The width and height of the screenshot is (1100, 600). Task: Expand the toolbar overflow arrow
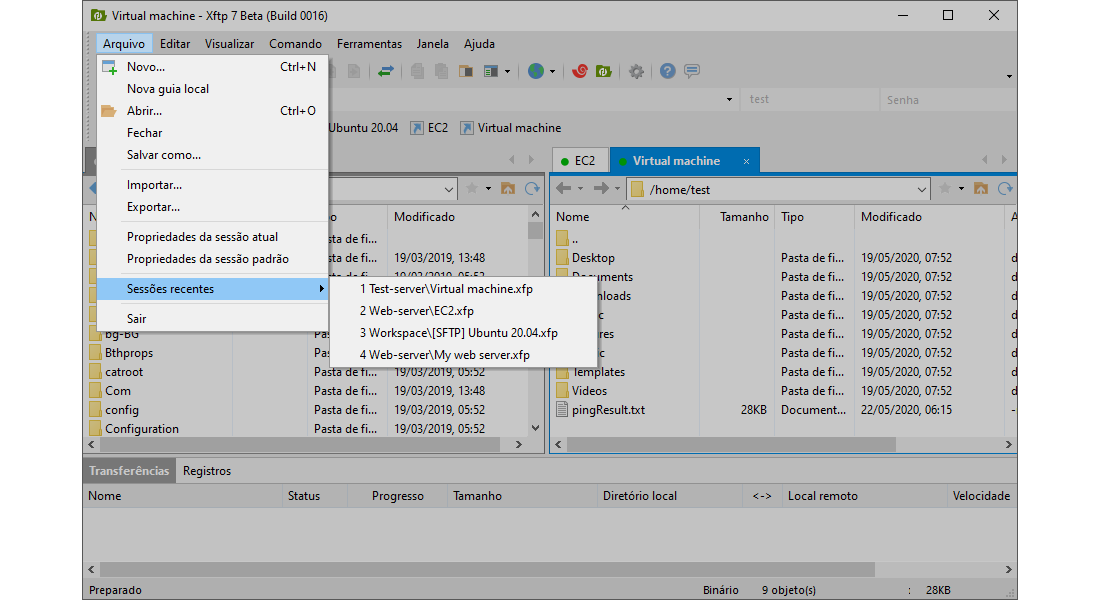pyautogui.click(x=1009, y=76)
